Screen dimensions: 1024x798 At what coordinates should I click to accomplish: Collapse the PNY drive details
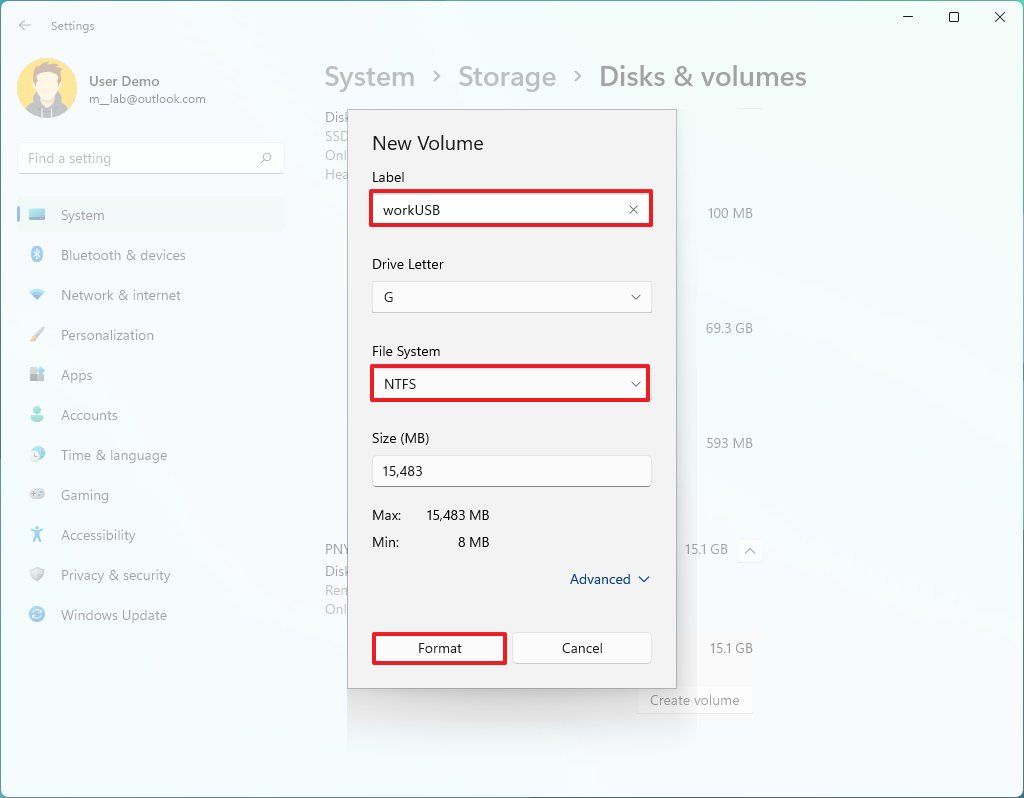pyautogui.click(x=750, y=550)
